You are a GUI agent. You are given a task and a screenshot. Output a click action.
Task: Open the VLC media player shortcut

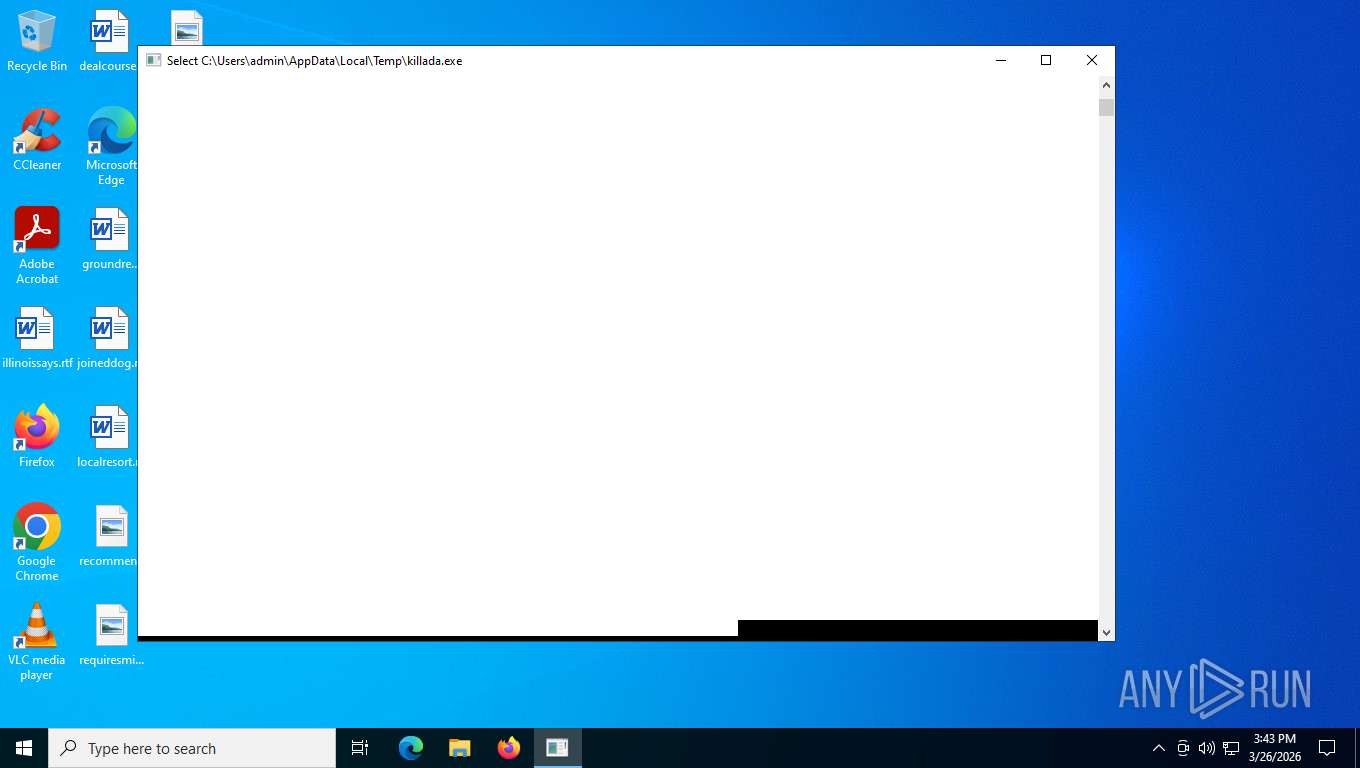tap(37, 641)
